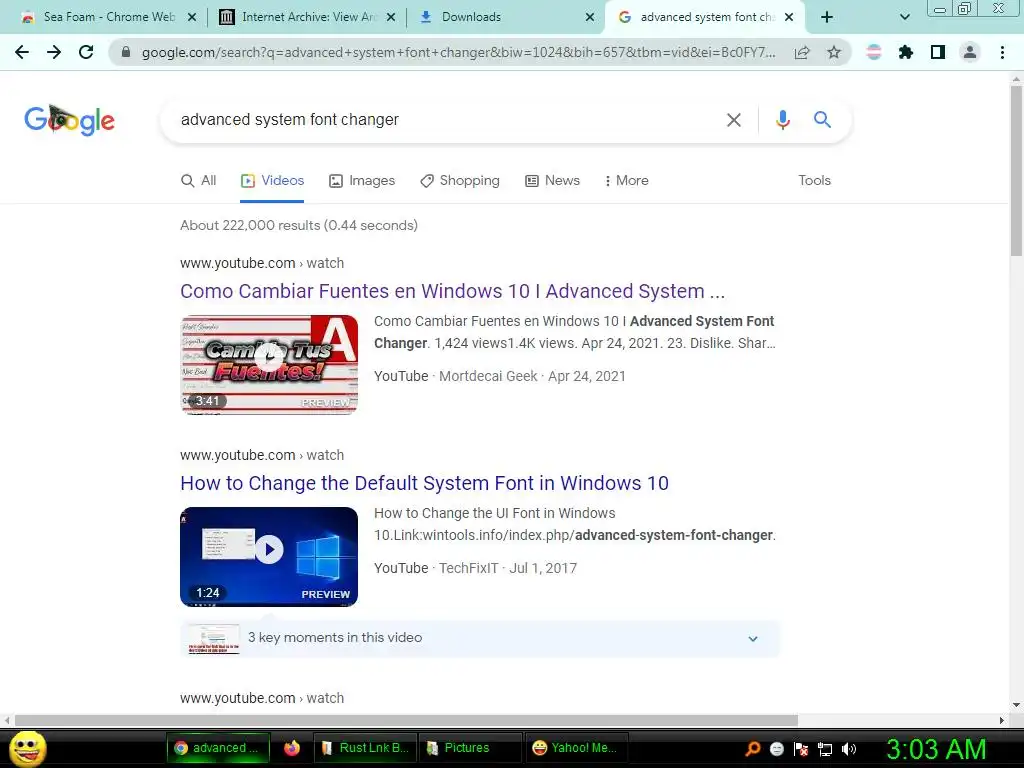The height and width of the screenshot is (768, 1024).
Task: Click inside the Google search input field
Action: [444, 120]
